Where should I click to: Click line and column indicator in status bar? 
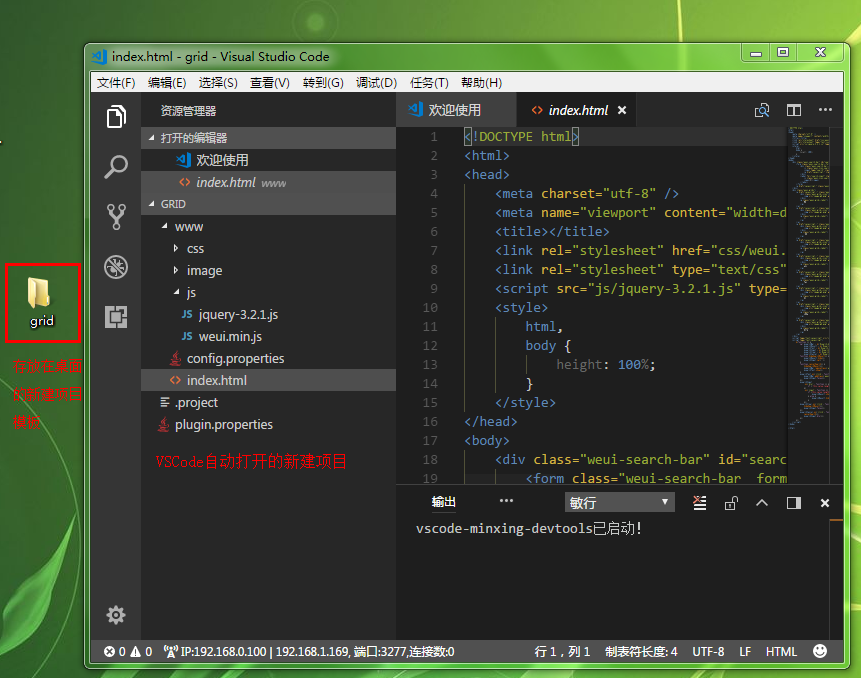[562, 652]
